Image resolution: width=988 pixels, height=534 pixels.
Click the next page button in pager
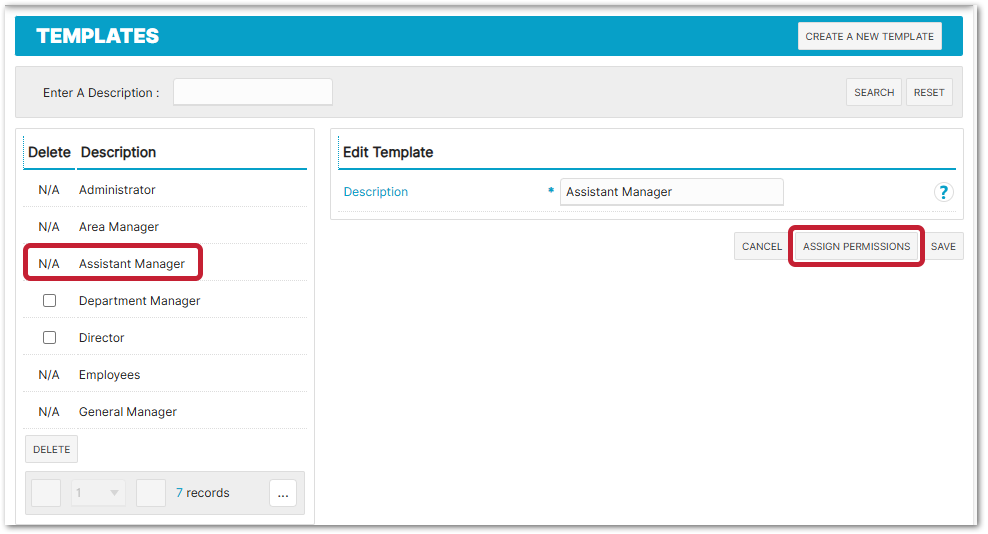[151, 493]
